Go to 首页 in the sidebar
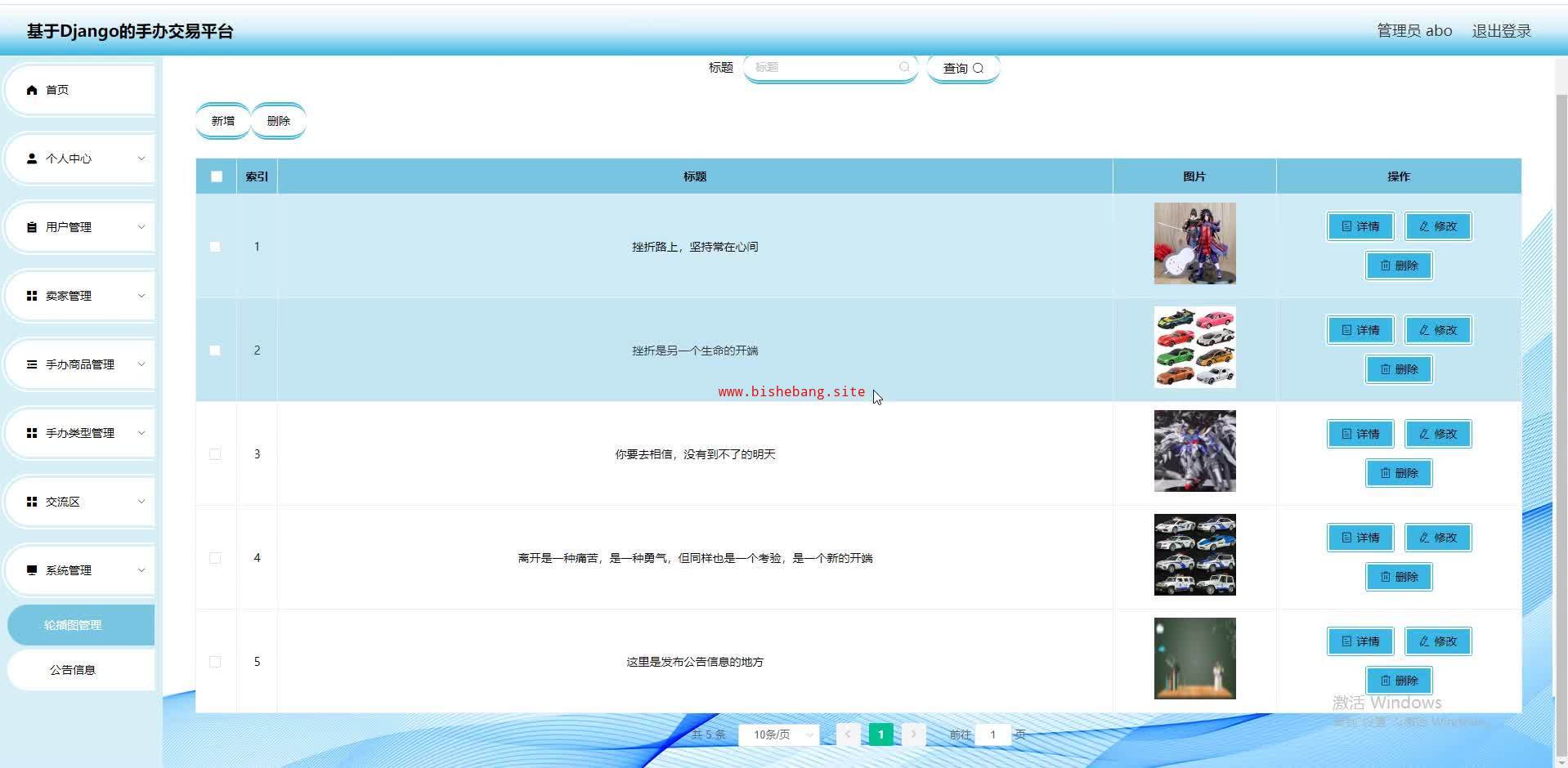Screen dimensions: 1568x768 80,90
